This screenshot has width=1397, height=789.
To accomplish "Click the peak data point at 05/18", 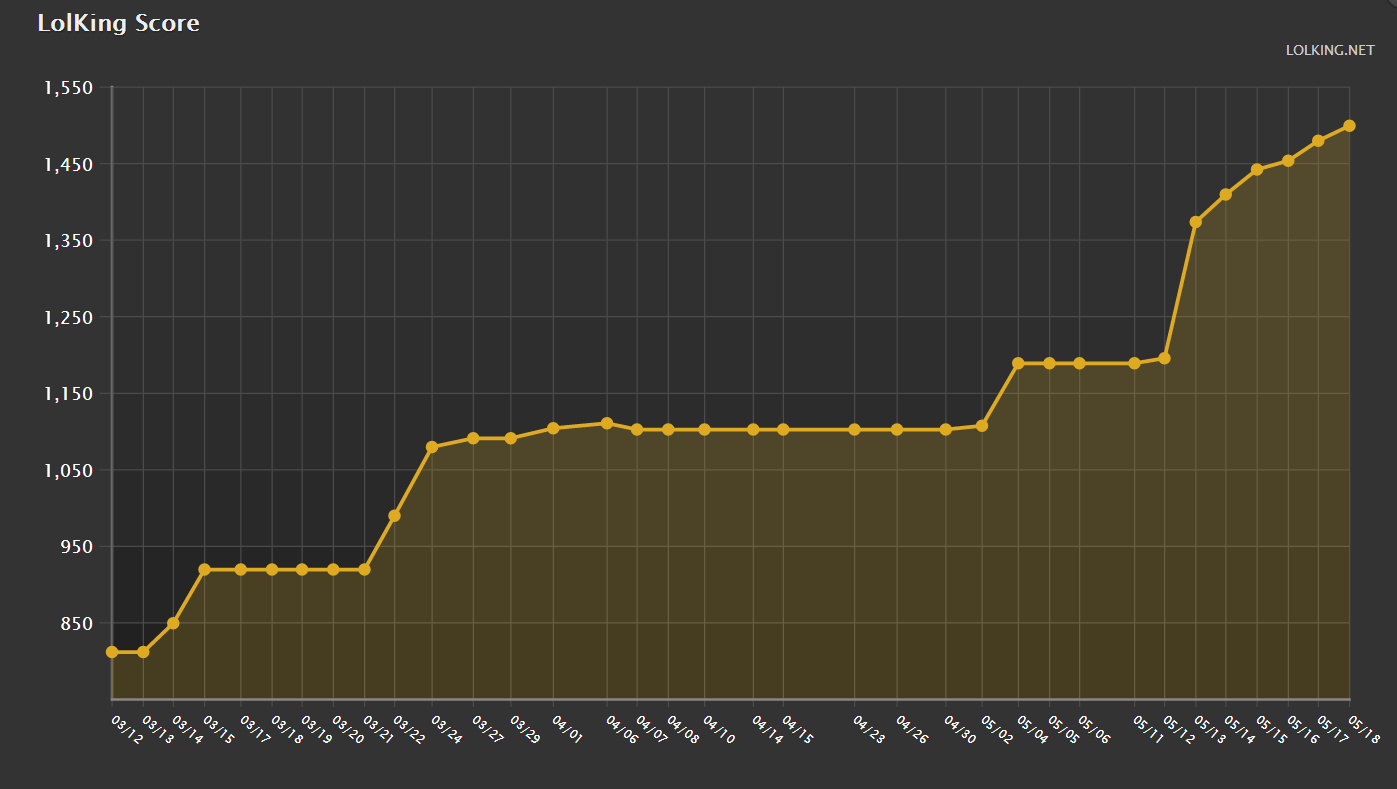I will coord(1350,124).
